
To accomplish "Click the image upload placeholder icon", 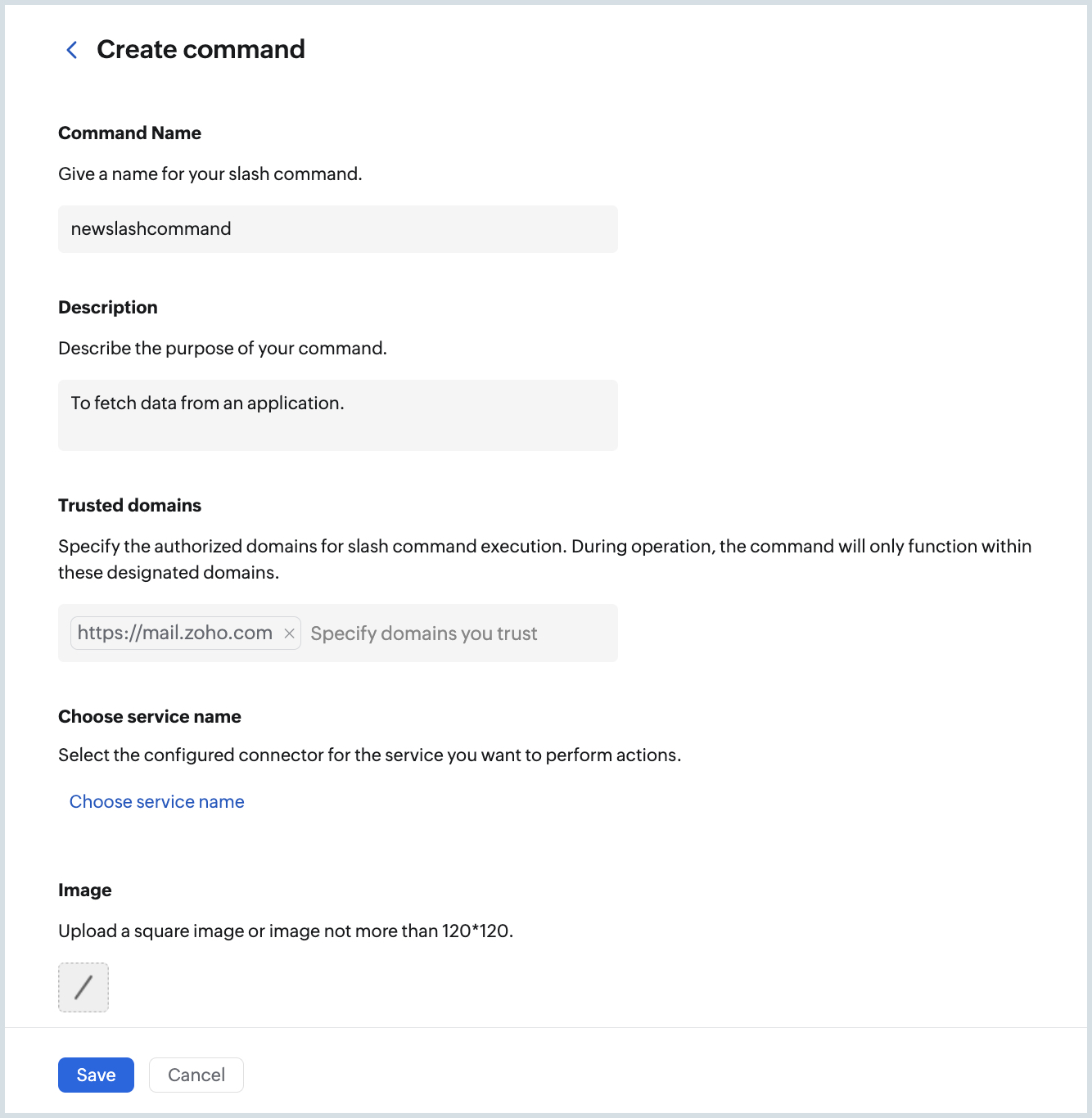I will coord(83,988).
